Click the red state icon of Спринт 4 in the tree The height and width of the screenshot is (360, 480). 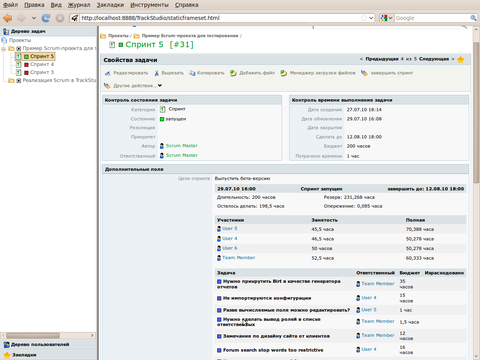tap(26, 64)
